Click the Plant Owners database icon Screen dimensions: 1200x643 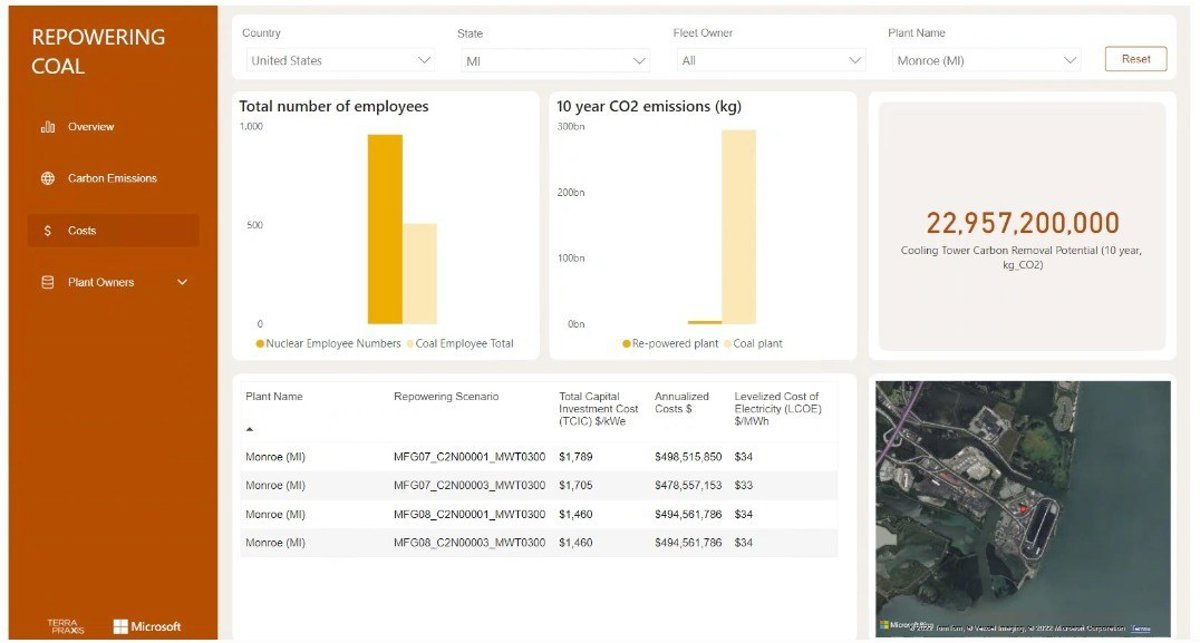point(47,283)
